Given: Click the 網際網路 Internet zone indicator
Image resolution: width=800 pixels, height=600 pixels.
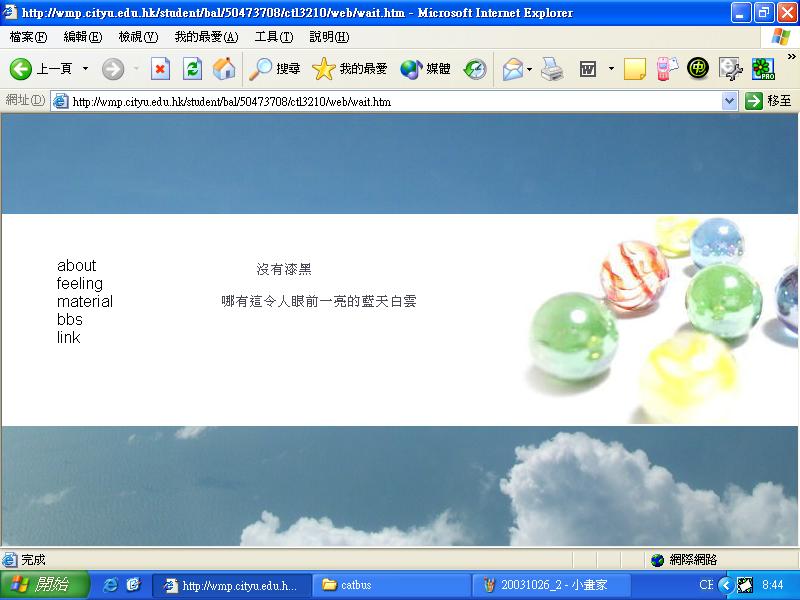Looking at the screenshot, I should click(684, 560).
